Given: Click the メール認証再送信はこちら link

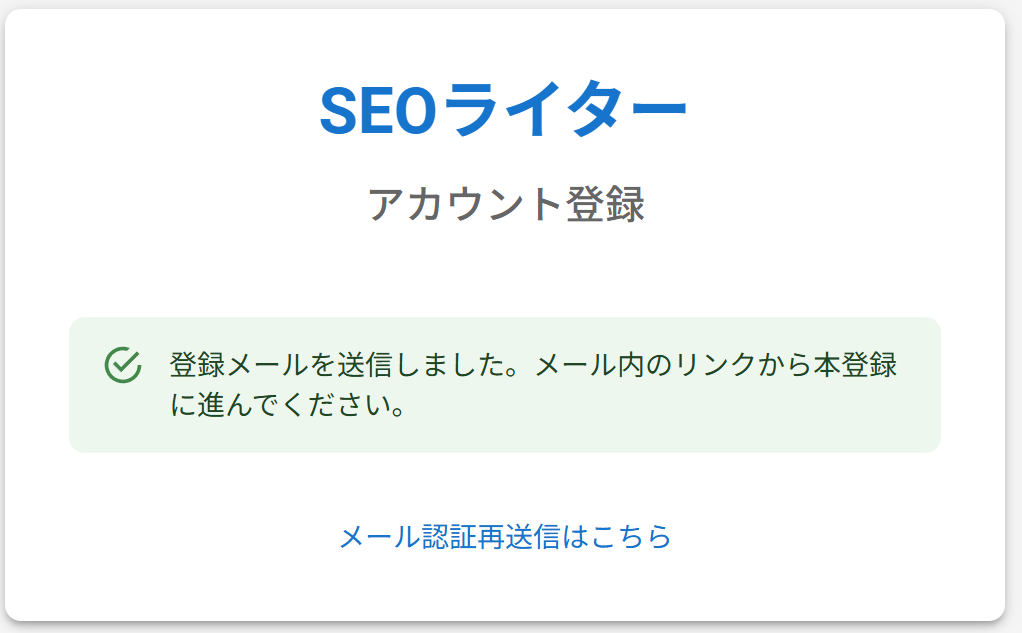Looking at the screenshot, I should click(x=505, y=537).
